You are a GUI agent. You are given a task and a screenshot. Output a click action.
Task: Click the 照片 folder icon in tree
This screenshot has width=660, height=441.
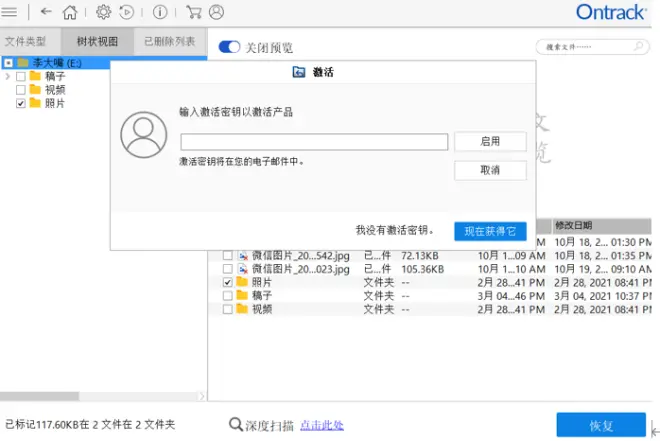pos(35,103)
